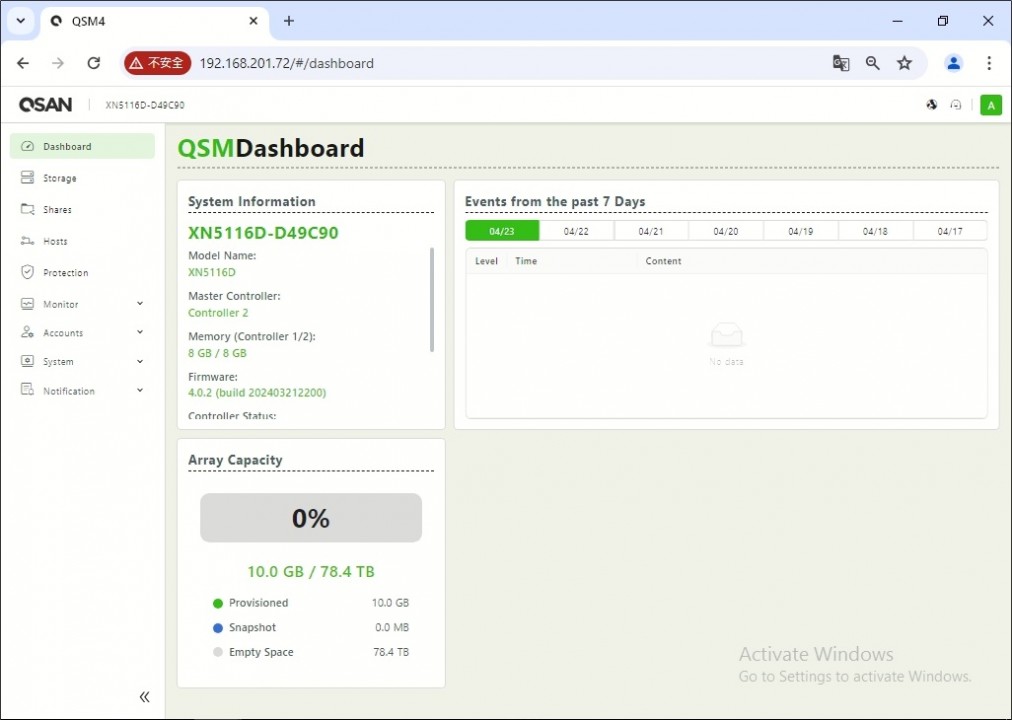Click the 'Not secure' site warning badge

click(157, 63)
